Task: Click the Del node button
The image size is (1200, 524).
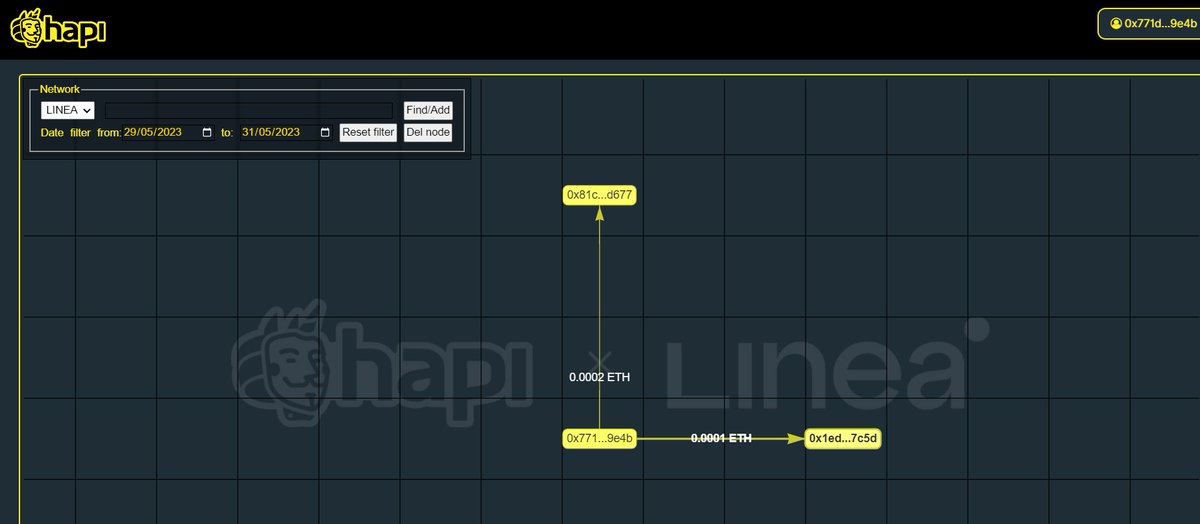Action: [428, 132]
